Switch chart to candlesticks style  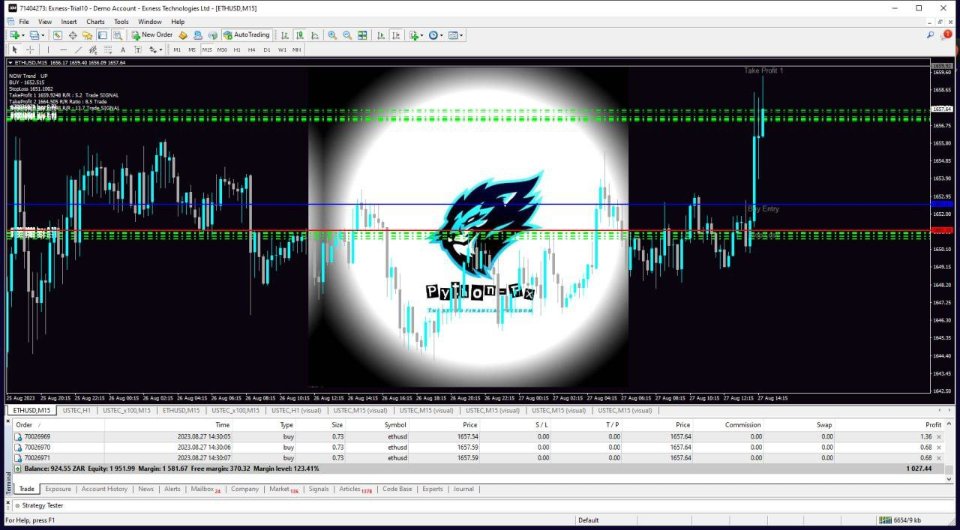pyautogui.click(x=300, y=35)
